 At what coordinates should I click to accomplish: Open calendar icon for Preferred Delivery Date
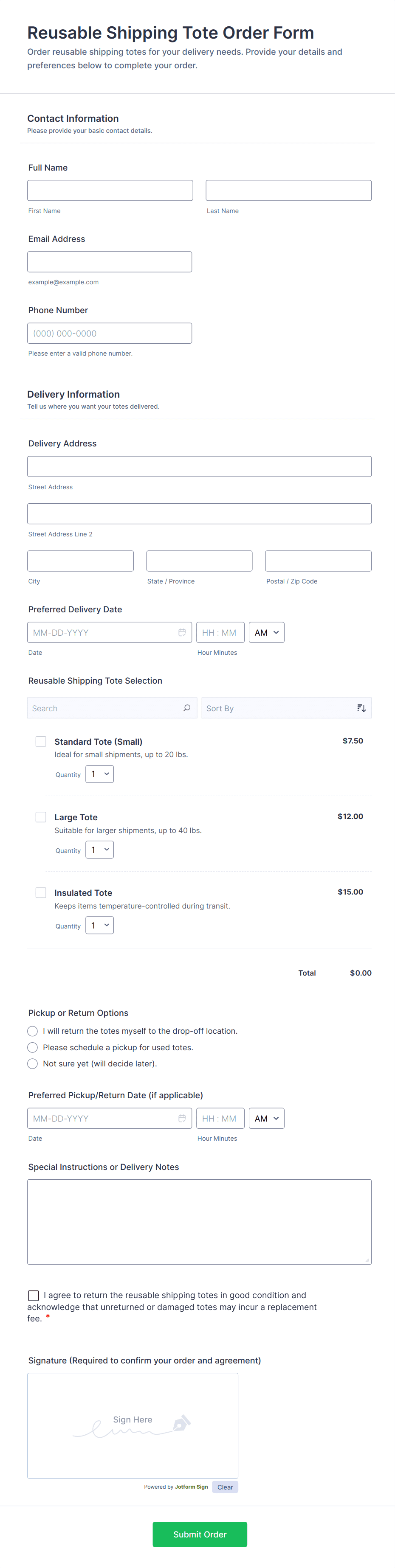click(x=182, y=632)
